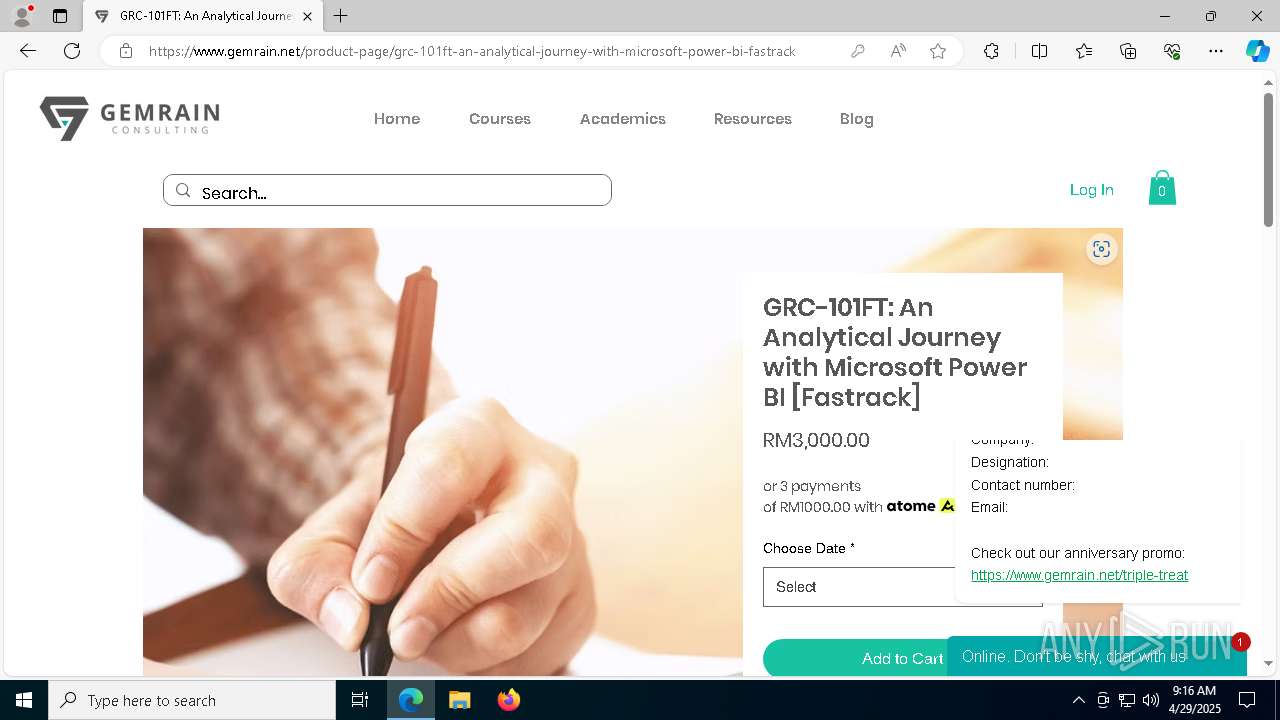This screenshot has height=720, width=1280.
Task: Click the RM3,000.00 price text
Action: (816, 440)
